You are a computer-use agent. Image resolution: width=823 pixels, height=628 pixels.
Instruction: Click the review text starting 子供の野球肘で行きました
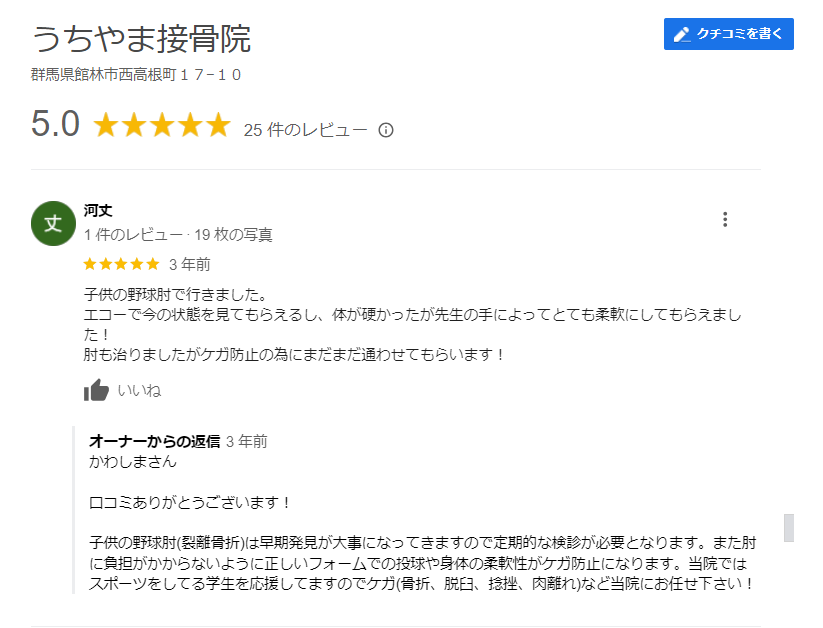176,295
